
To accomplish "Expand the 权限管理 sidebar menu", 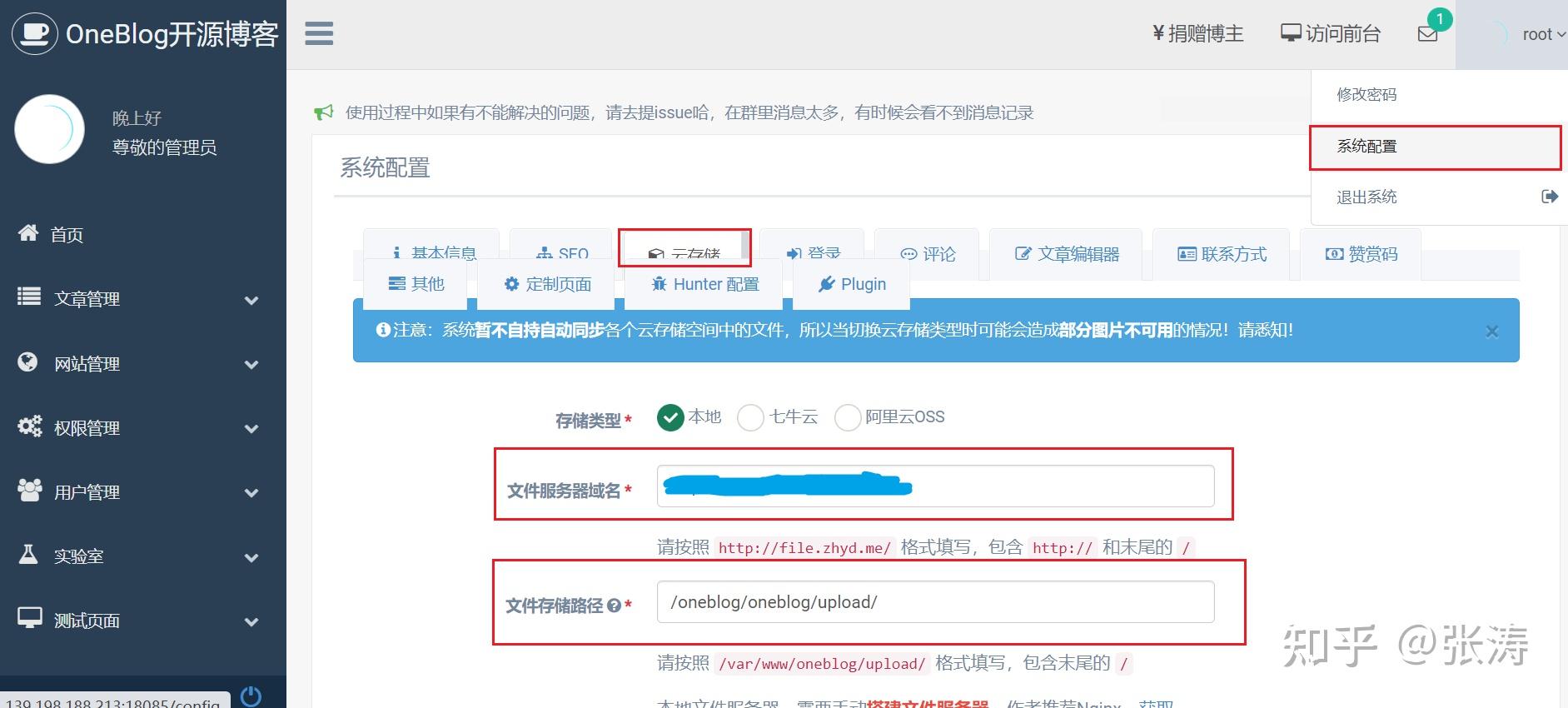I will (x=143, y=427).
